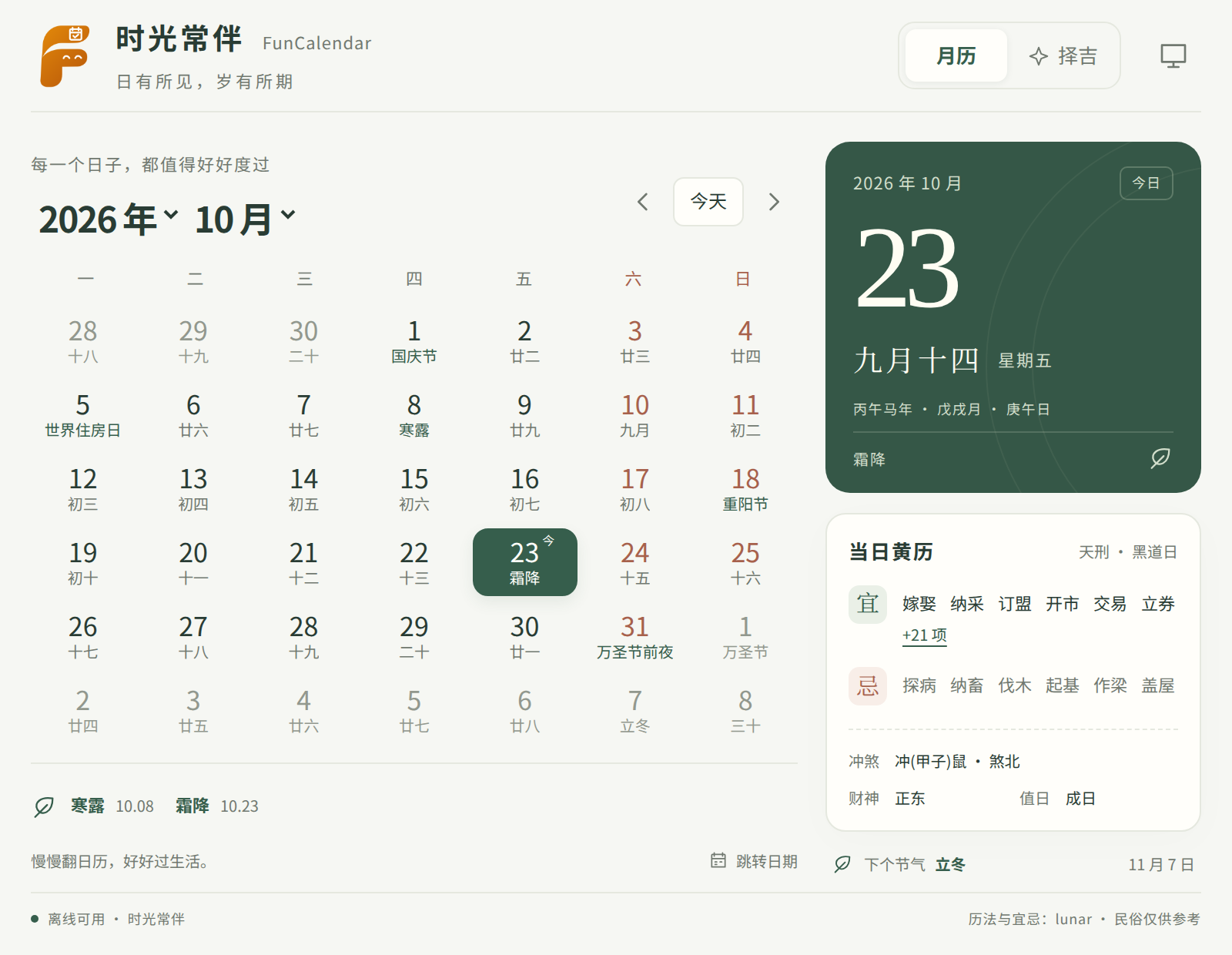The image size is (1232, 955).
Task: Open the 10月 month dropdown
Action: (x=245, y=219)
